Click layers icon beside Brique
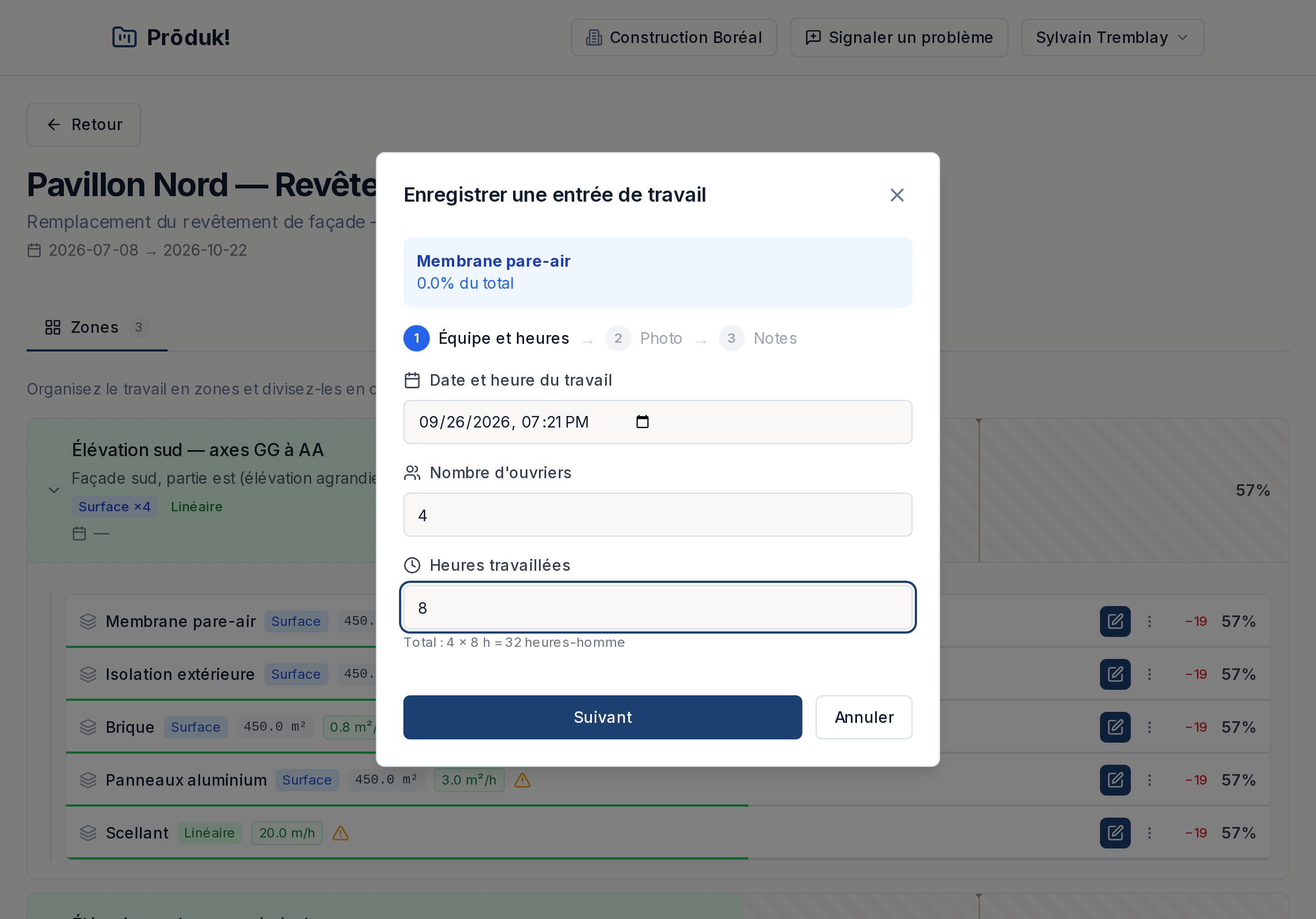Image resolution: width=1316 pixels, height=919 pixels. coord(88,727)
